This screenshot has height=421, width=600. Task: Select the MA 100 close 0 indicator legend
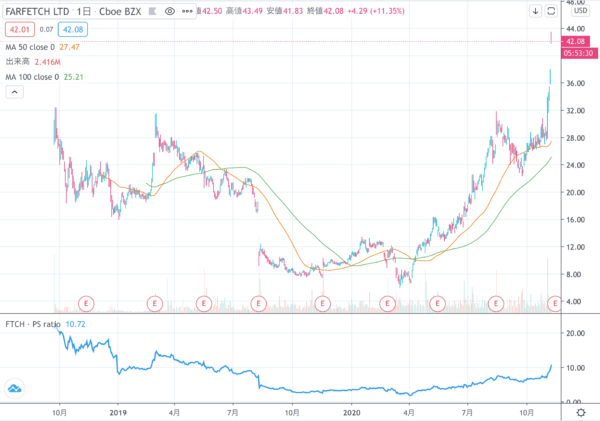click(32, 77)
